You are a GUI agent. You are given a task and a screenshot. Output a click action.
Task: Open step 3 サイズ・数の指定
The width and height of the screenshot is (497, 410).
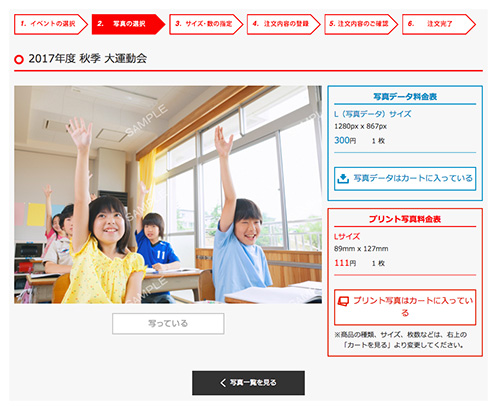tap(206, 24)
